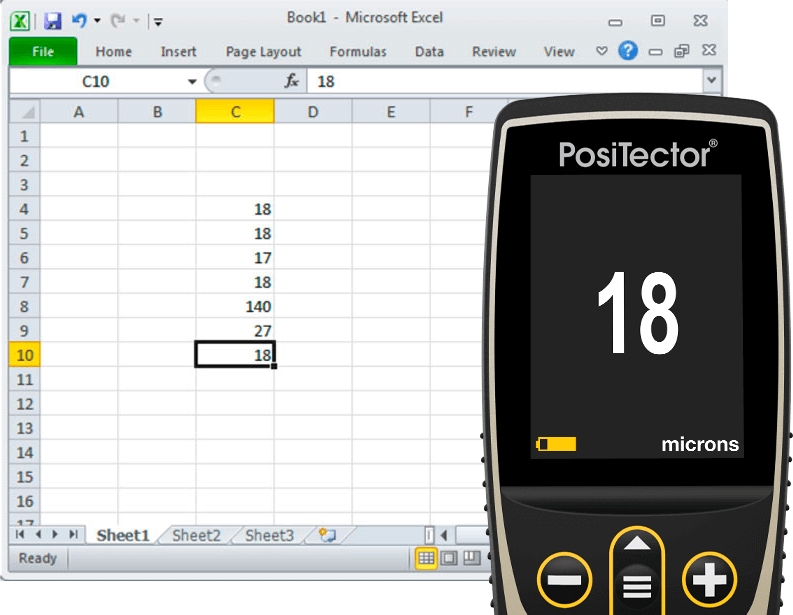Select column A header
This screenshot has width=793, height=615.
click(x=79, y=112)
